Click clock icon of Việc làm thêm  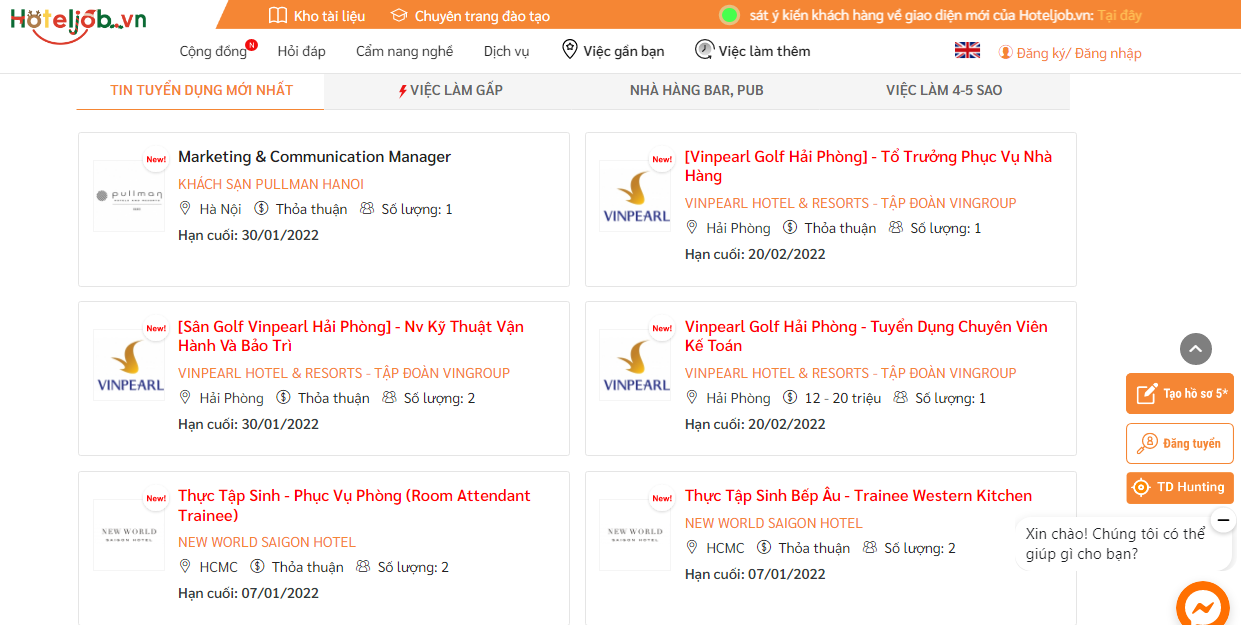705,49
